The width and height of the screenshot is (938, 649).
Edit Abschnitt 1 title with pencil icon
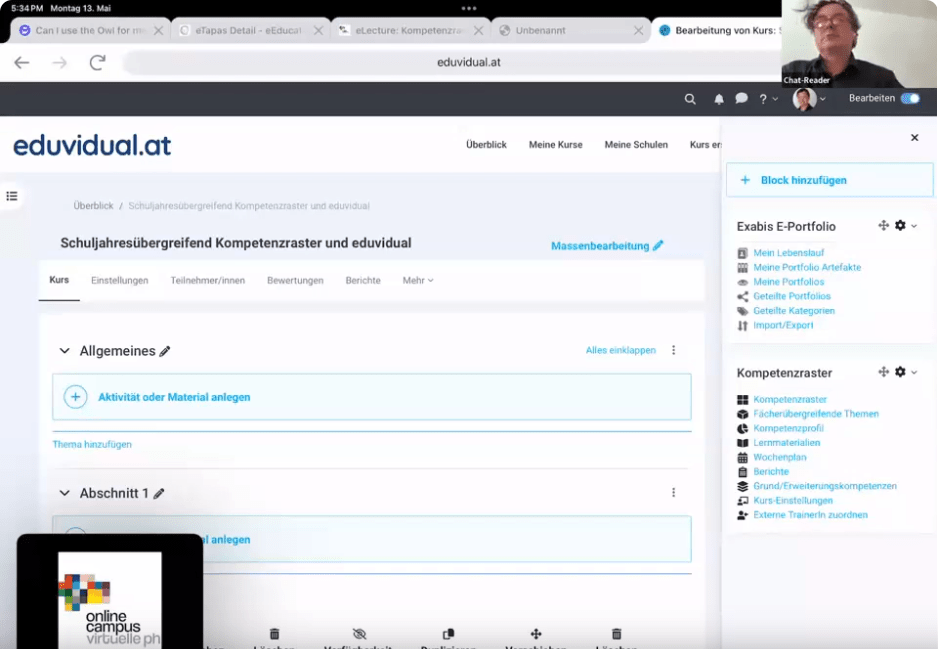pos(159,493)
